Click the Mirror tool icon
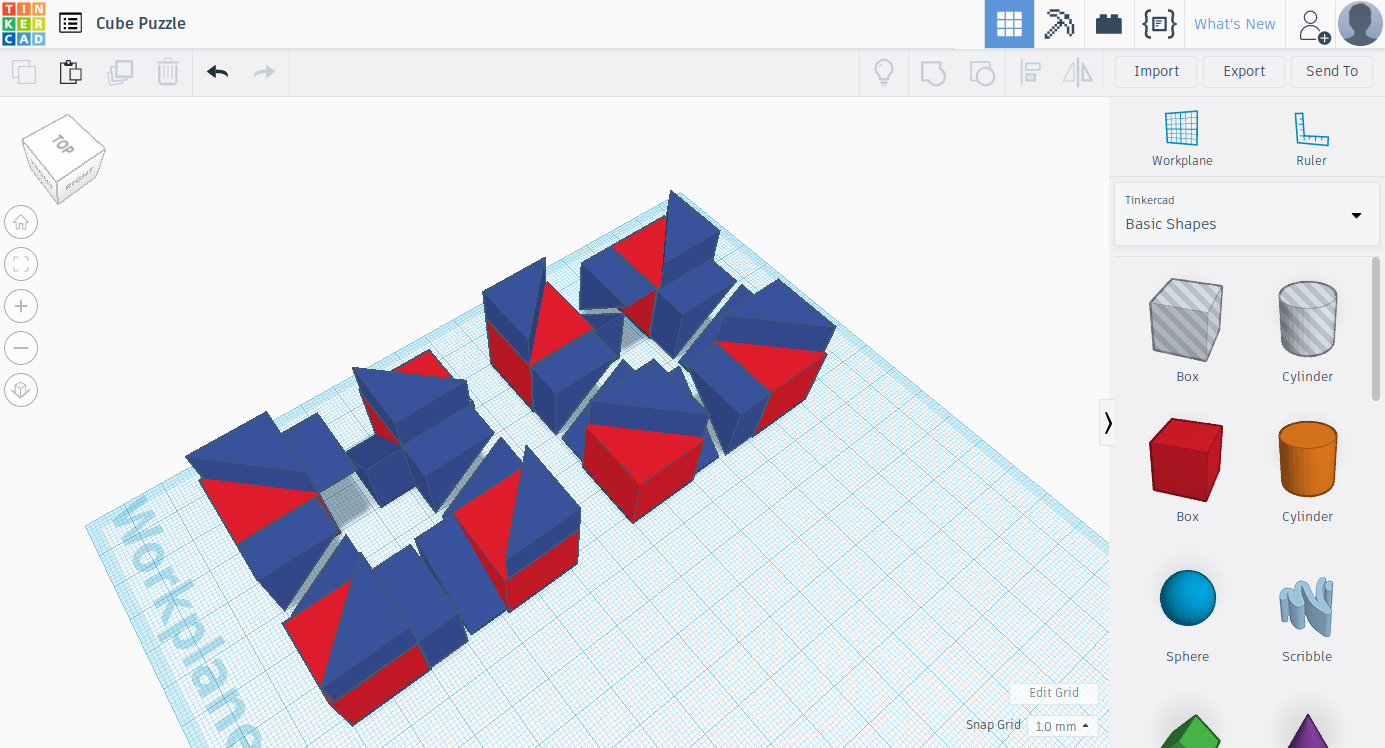 (x=1078, y=72)
